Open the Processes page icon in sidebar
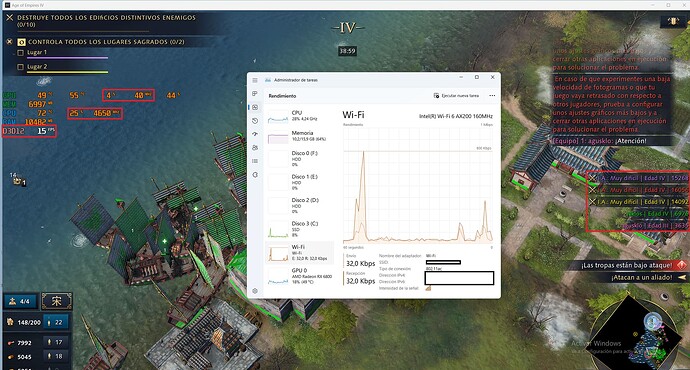 [x=255, y=94]
